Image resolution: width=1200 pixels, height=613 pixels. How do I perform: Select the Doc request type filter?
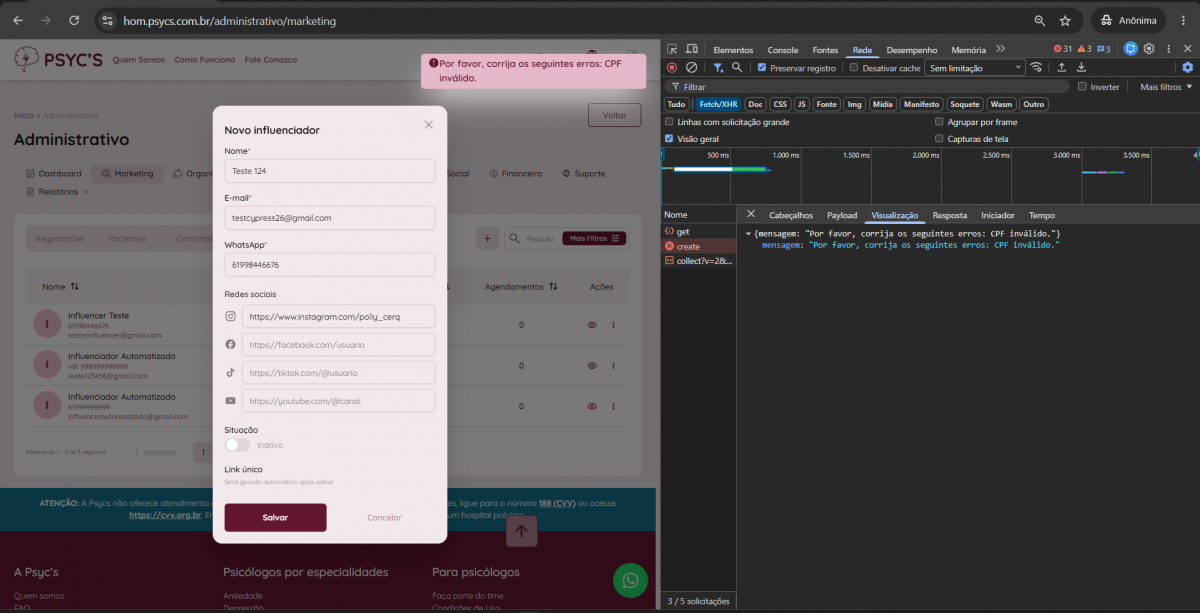(756, 104)
